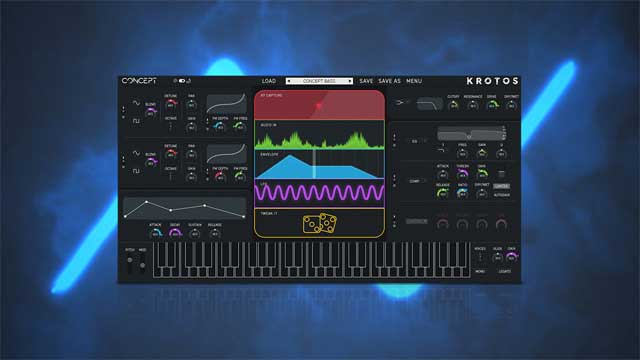Open the Concept Bass preset dropdown
The height and width of the screenshot is (360, 640).
point(319,81)
